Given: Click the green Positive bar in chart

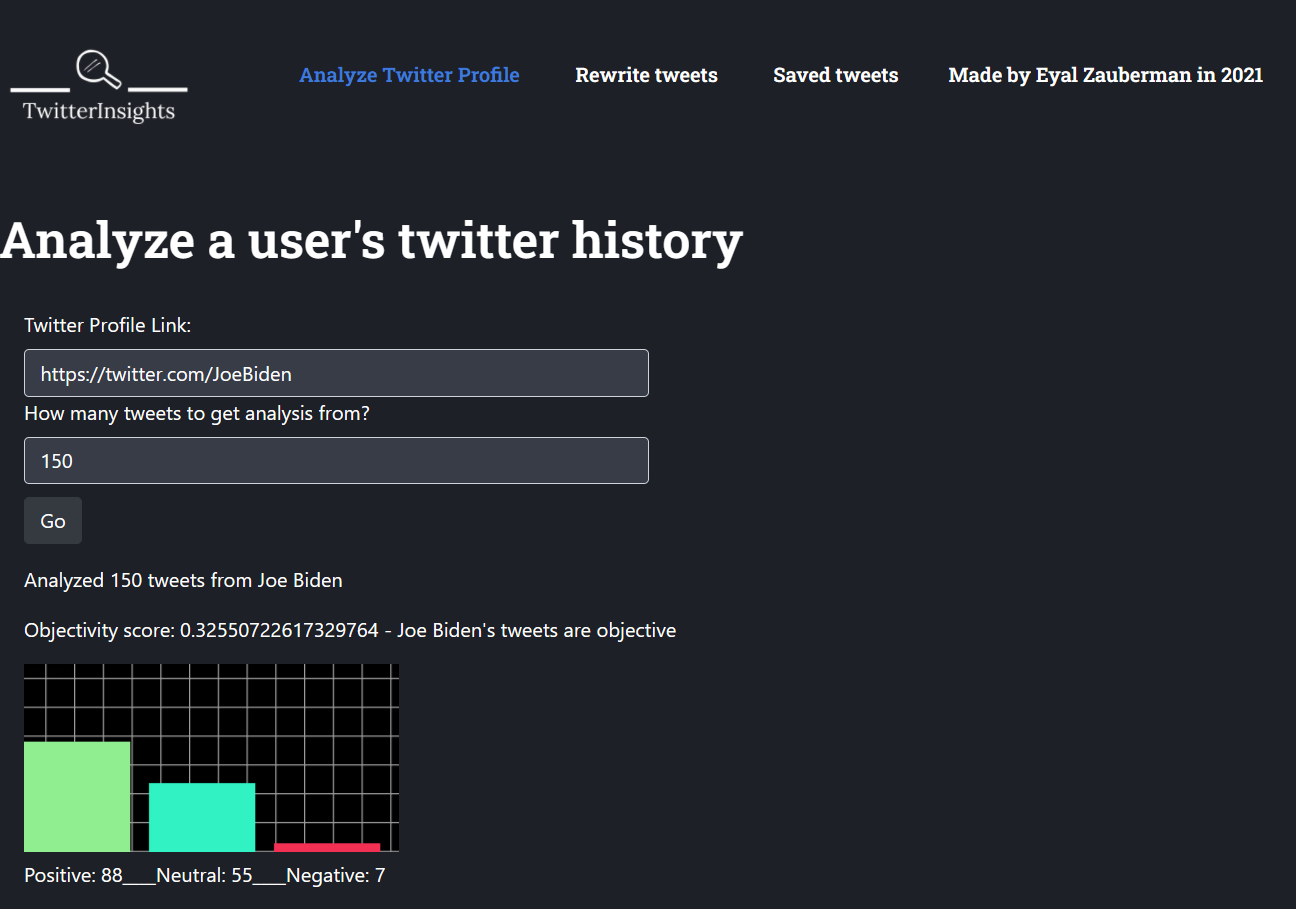Looking at the screenshot, I should click(x=77, y=797).
